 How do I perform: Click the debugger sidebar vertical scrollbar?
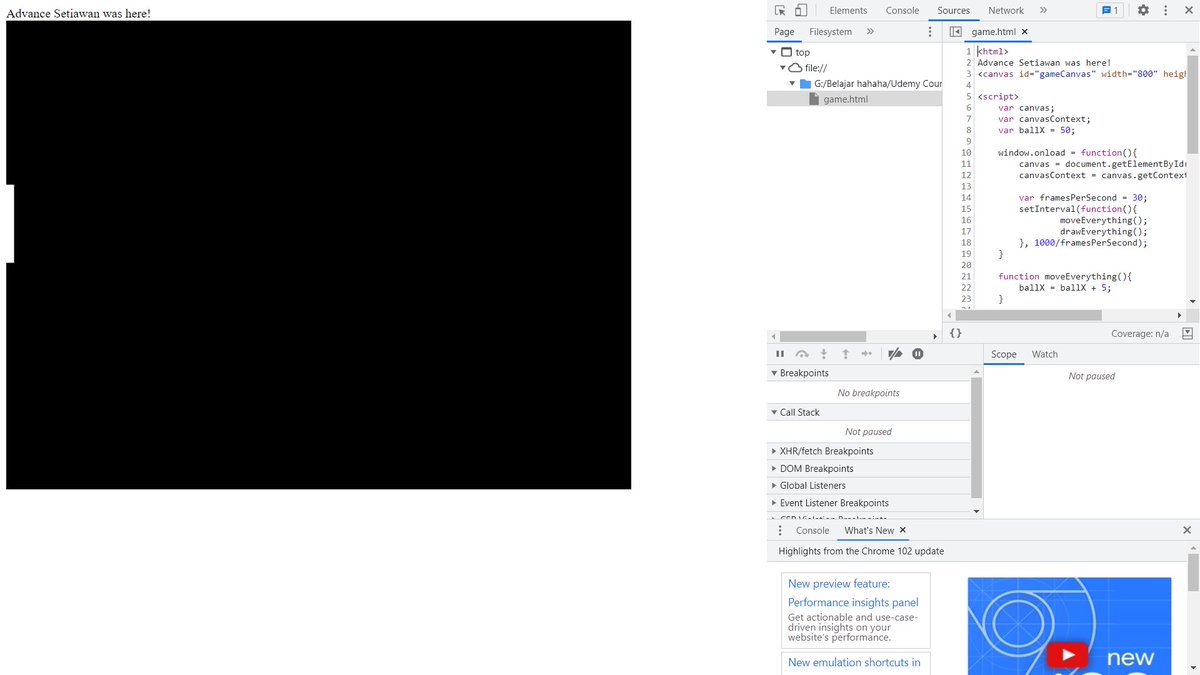point(977,439)
